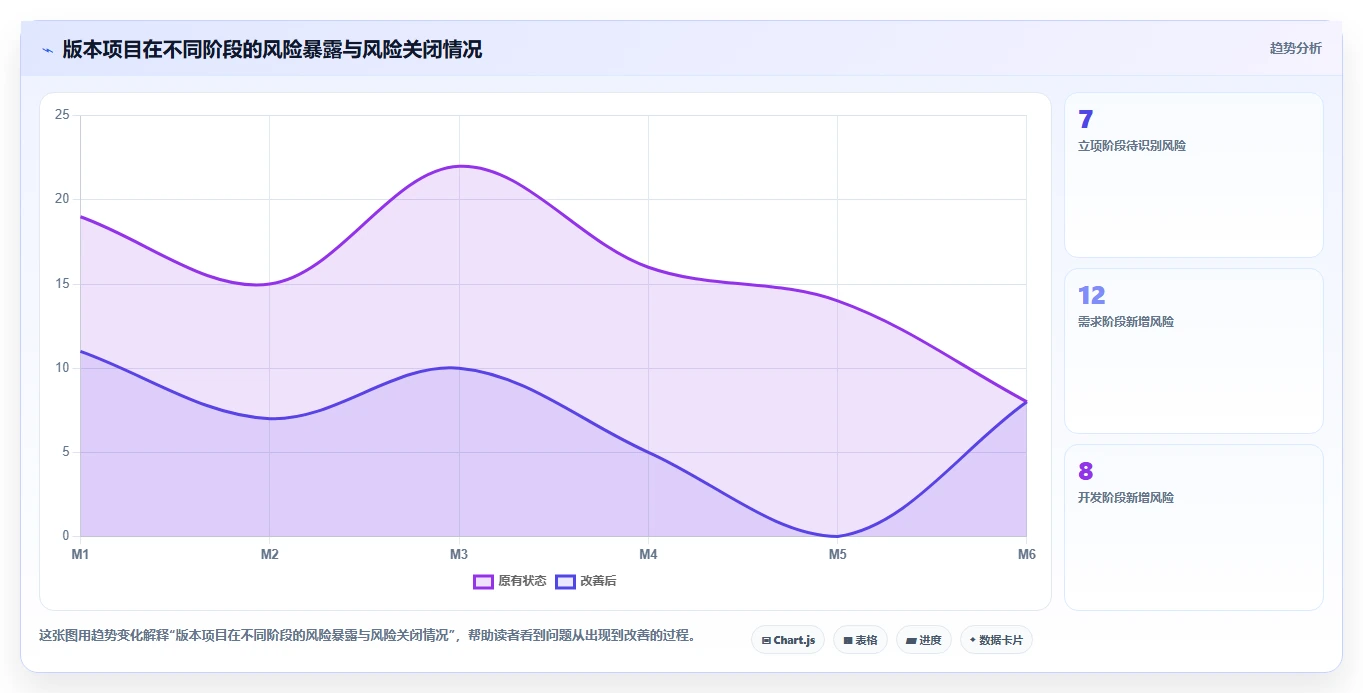Click the 原有状态 line peak at M3
The width and height of the screenshot is (1363, 693).
(459, 166)
